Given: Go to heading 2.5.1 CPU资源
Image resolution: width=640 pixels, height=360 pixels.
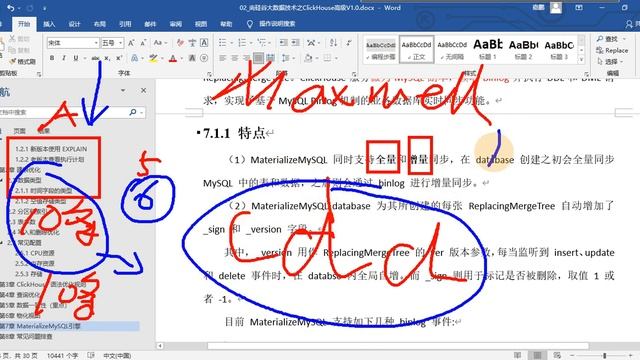Looking at the screenshot, I should (x=35, y=253).
